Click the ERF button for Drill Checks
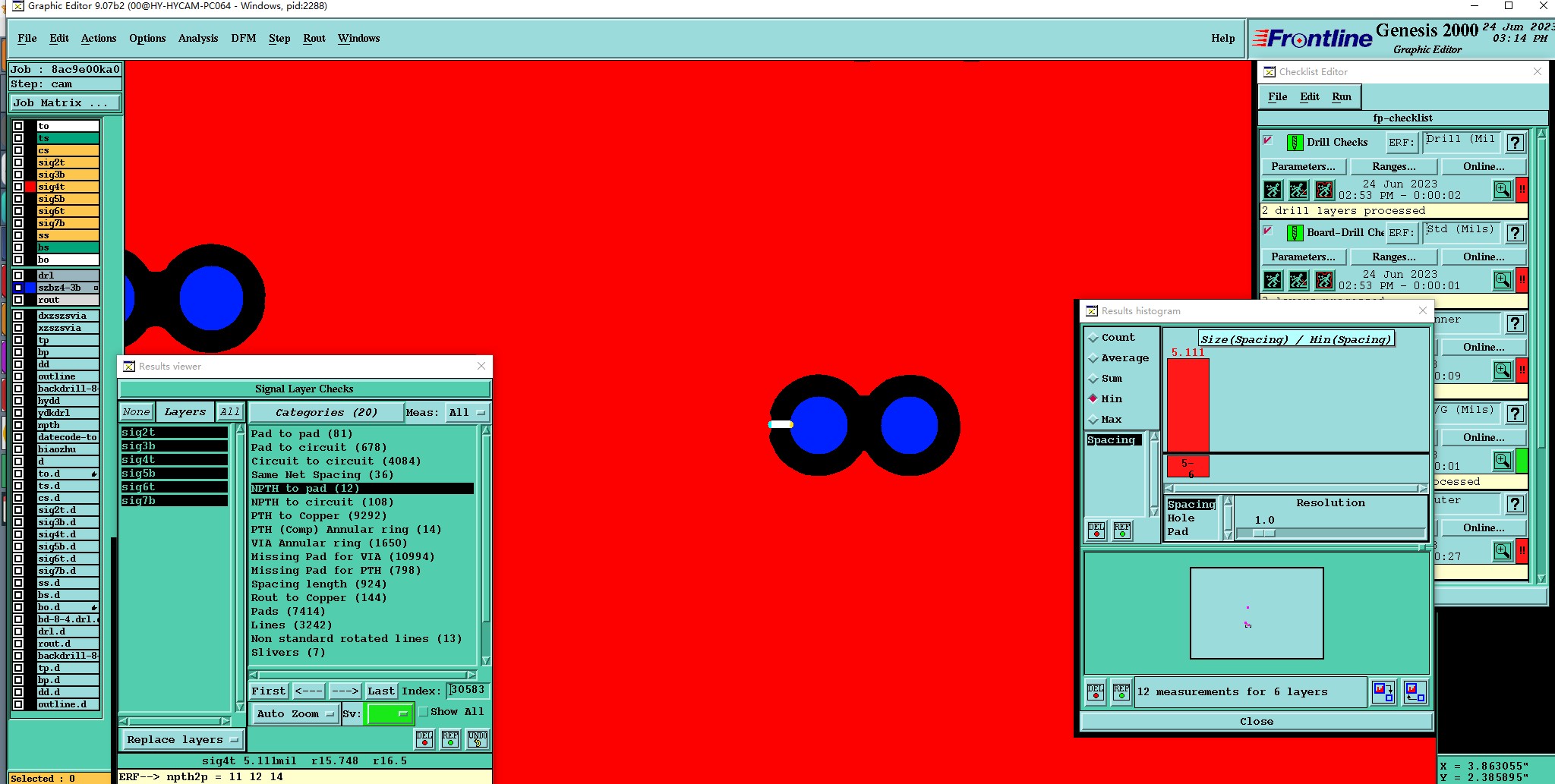1555x784 pixels. (x=1402, y=142)
